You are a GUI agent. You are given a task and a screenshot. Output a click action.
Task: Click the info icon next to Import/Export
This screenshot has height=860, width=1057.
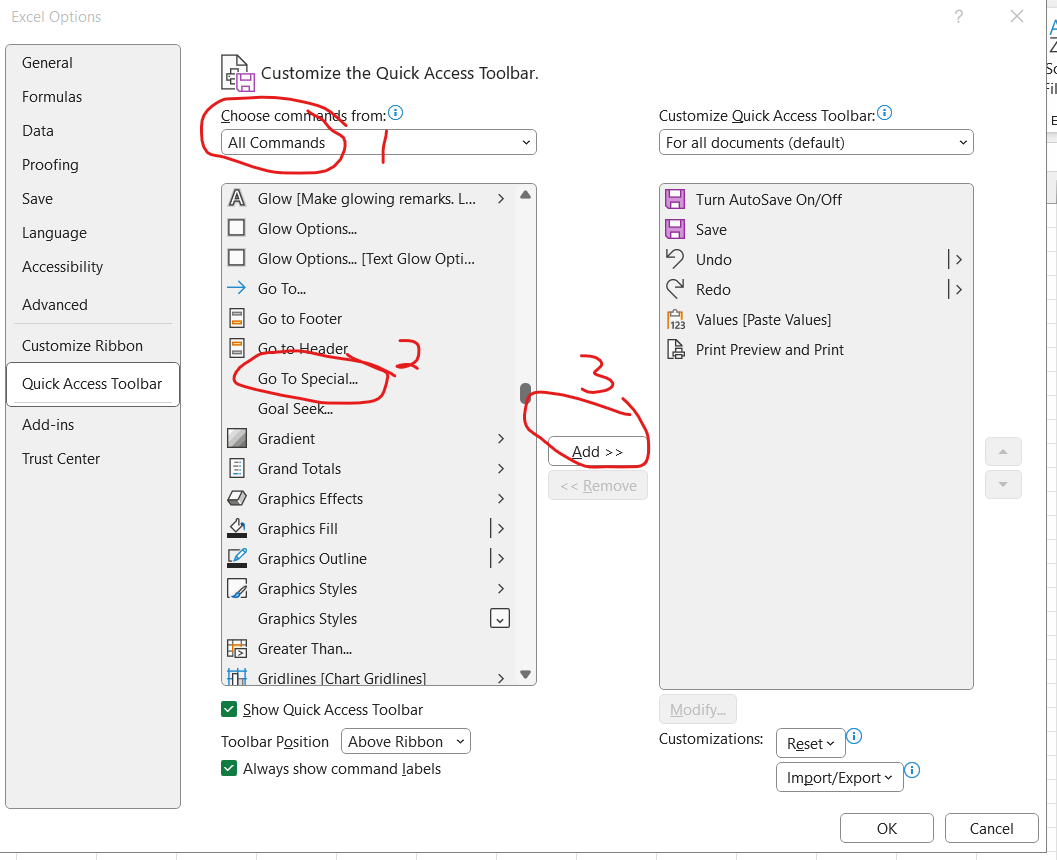point(912,770)
